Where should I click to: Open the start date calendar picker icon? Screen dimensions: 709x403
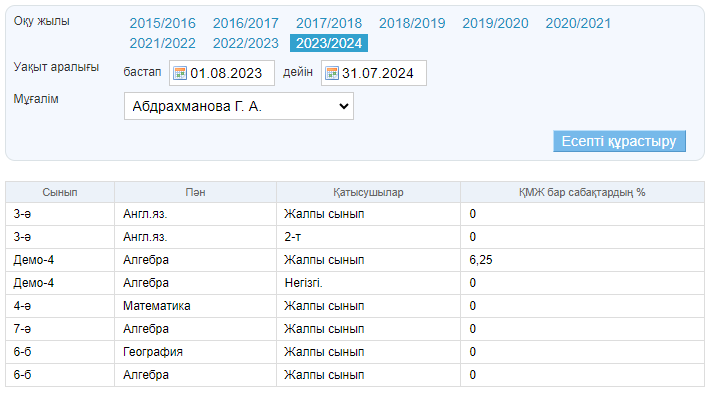point(180,73)
